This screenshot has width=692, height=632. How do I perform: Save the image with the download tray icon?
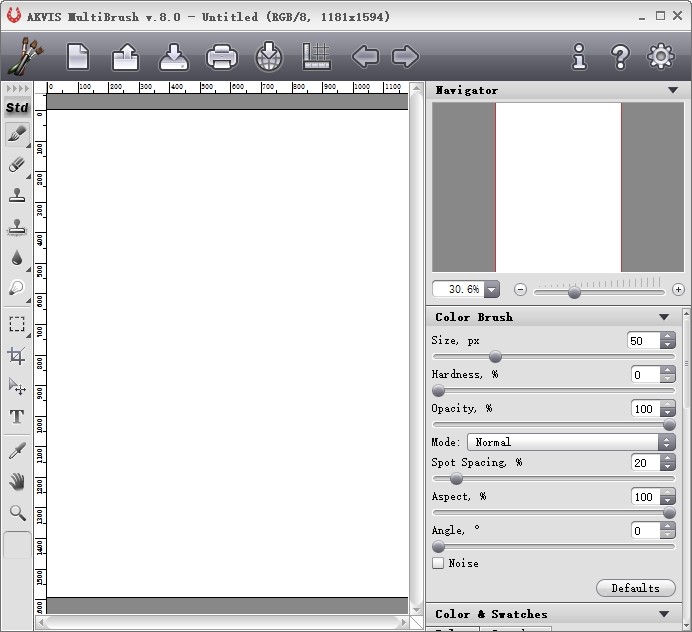(174, 56)
